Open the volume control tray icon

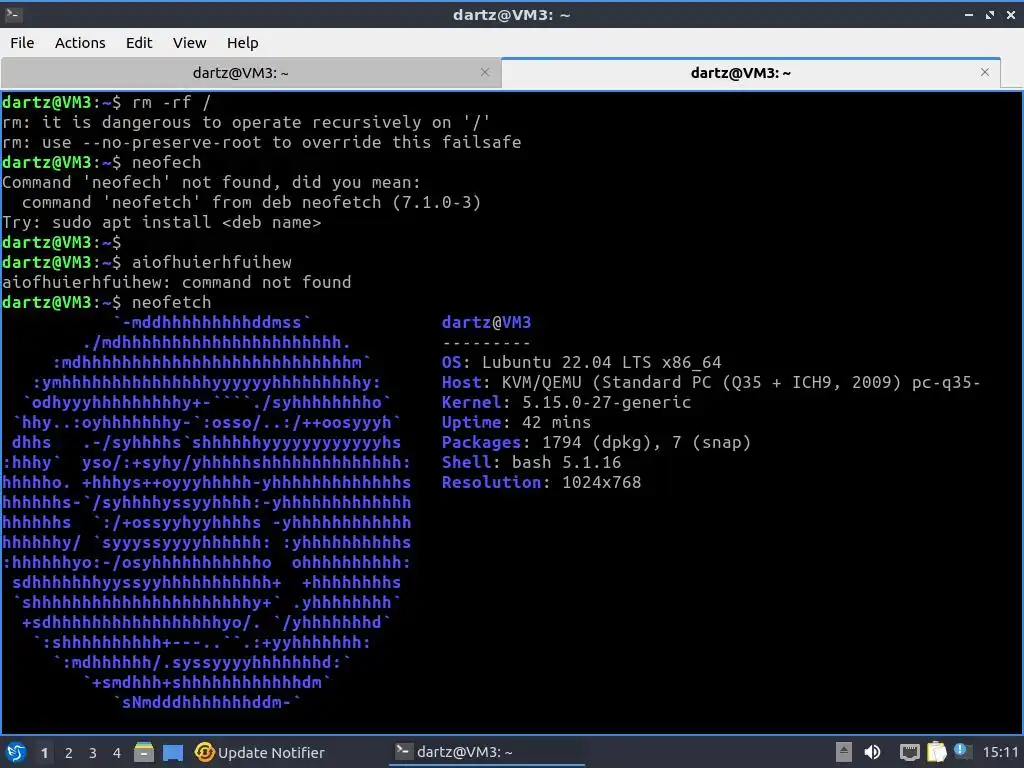click(872, 752)
